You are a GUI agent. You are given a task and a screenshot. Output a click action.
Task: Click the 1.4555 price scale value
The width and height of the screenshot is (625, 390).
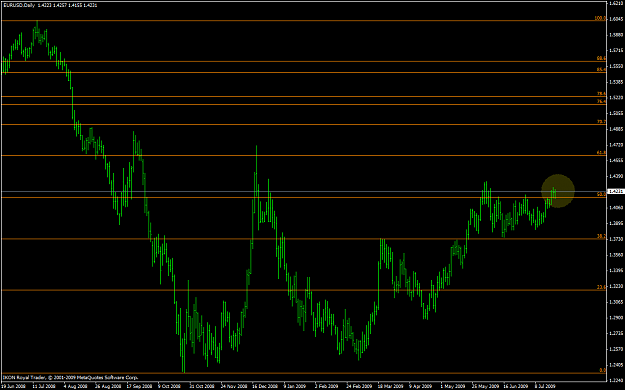pos(616,160)
